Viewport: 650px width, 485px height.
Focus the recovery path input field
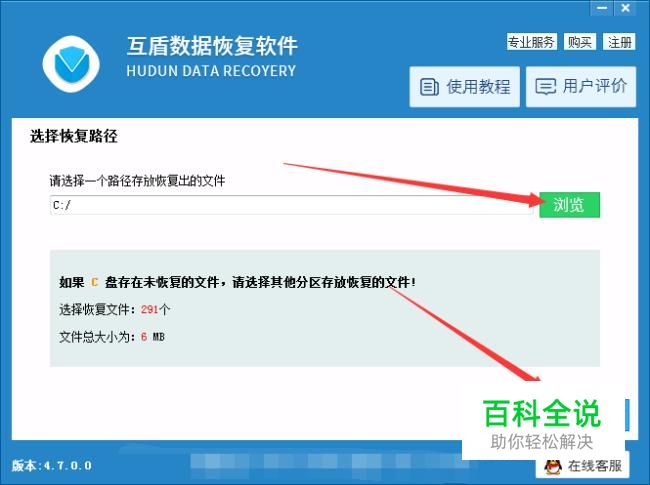click(x=291, y=205)
